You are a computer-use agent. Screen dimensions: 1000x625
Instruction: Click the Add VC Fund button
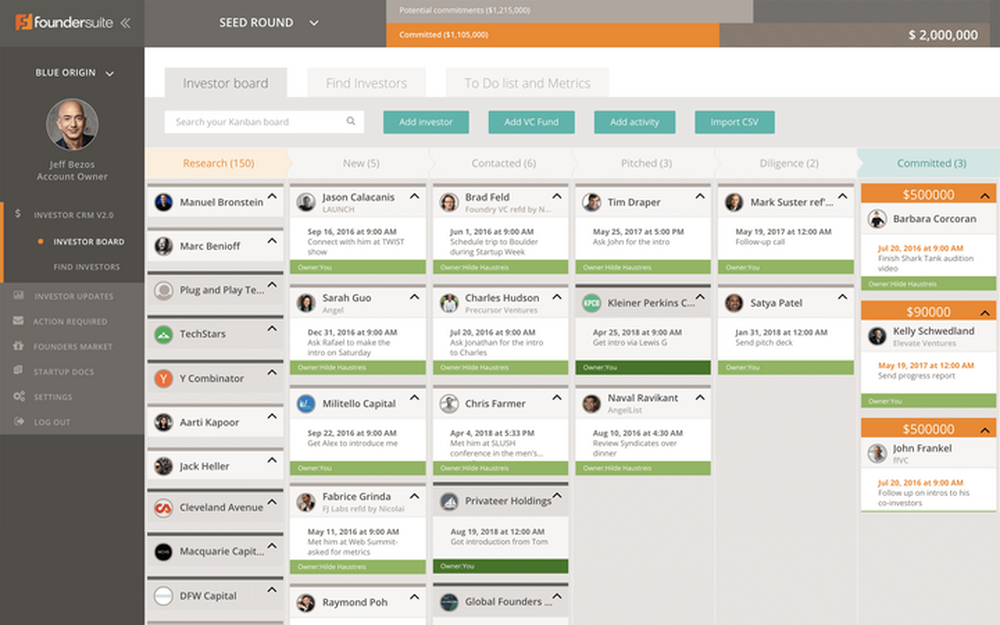click(x=531, y=122)
